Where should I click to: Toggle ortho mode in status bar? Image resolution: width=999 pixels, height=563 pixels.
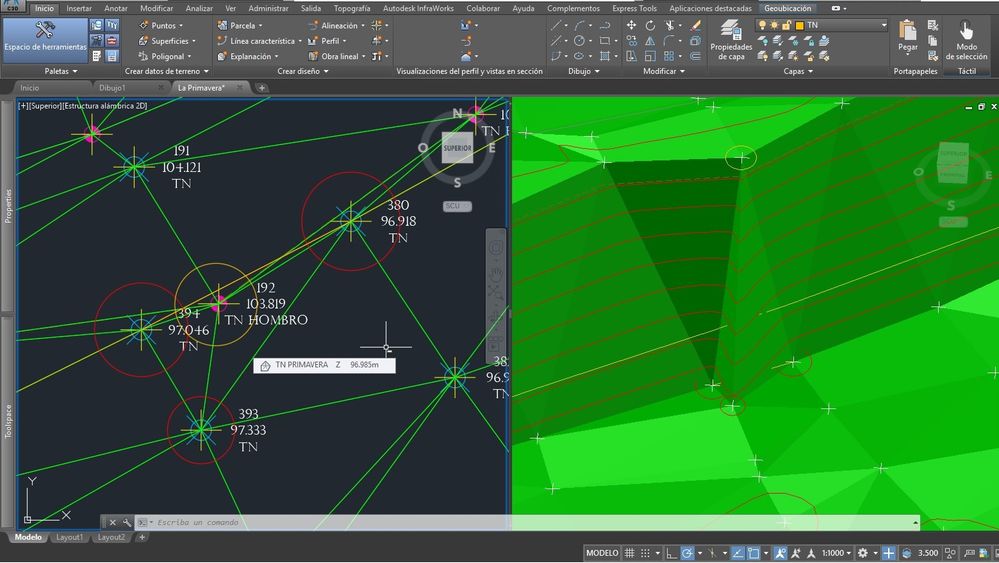tap(671, 553)
